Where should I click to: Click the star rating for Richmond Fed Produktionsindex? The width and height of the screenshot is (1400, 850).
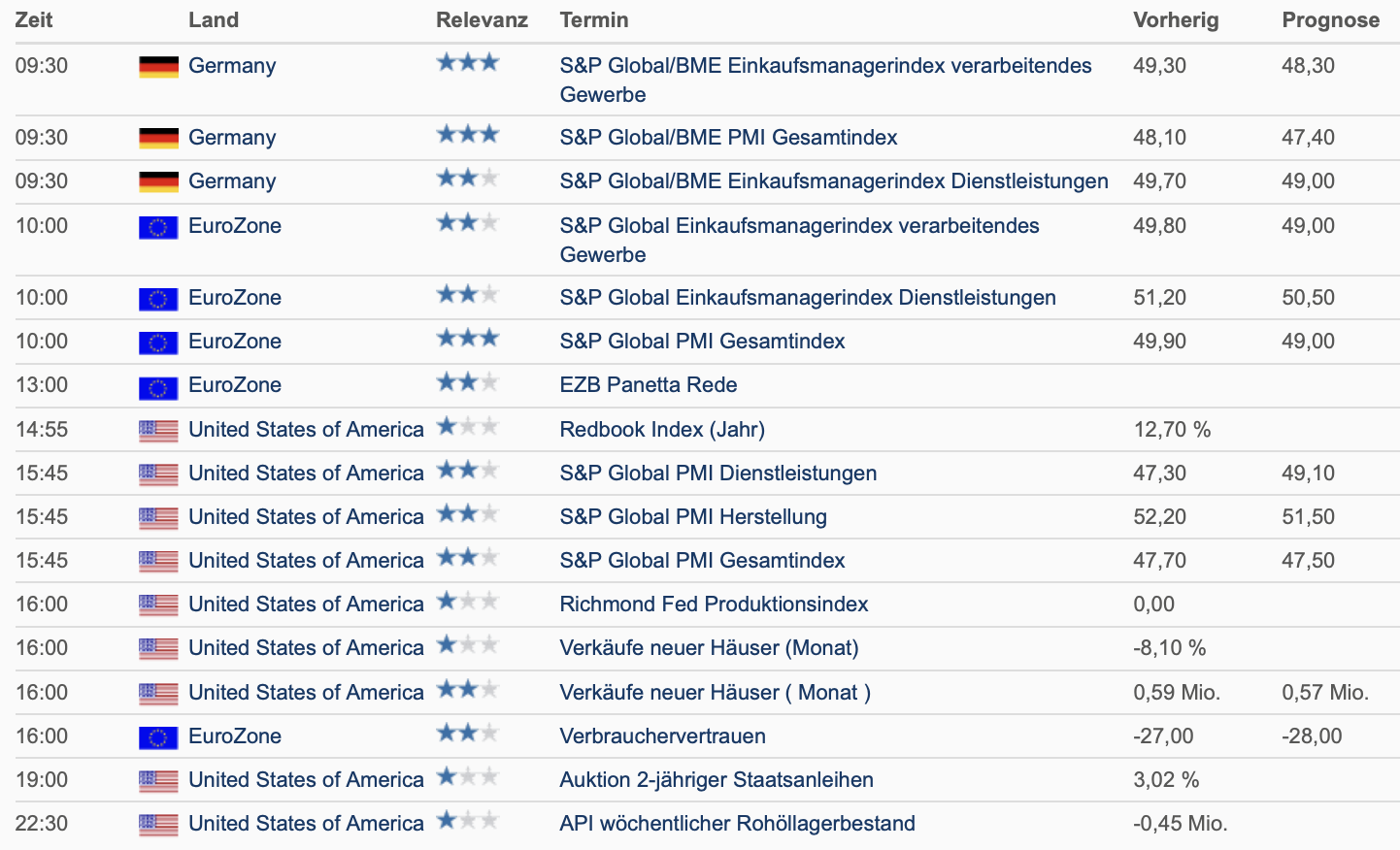(467, 603)
